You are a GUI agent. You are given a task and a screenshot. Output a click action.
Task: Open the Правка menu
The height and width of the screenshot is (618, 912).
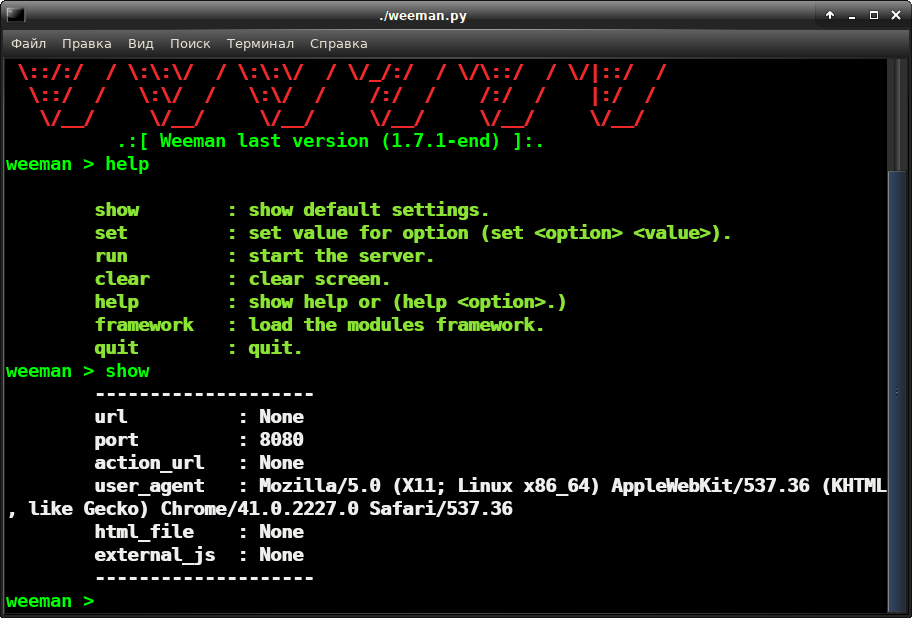[x=87, y=43]
